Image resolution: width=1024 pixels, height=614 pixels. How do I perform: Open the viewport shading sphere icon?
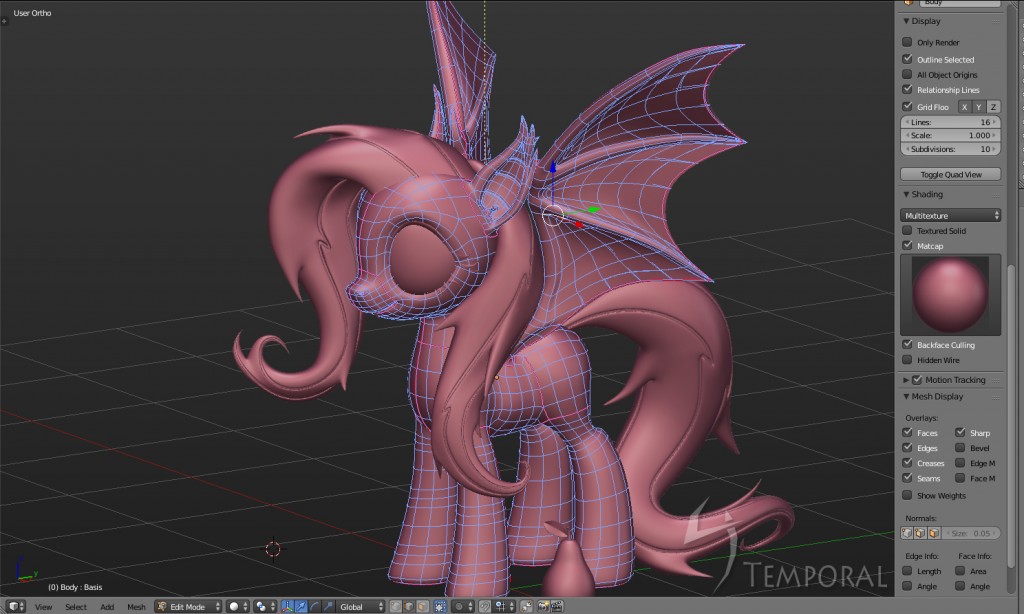click(x=234, y=606)
